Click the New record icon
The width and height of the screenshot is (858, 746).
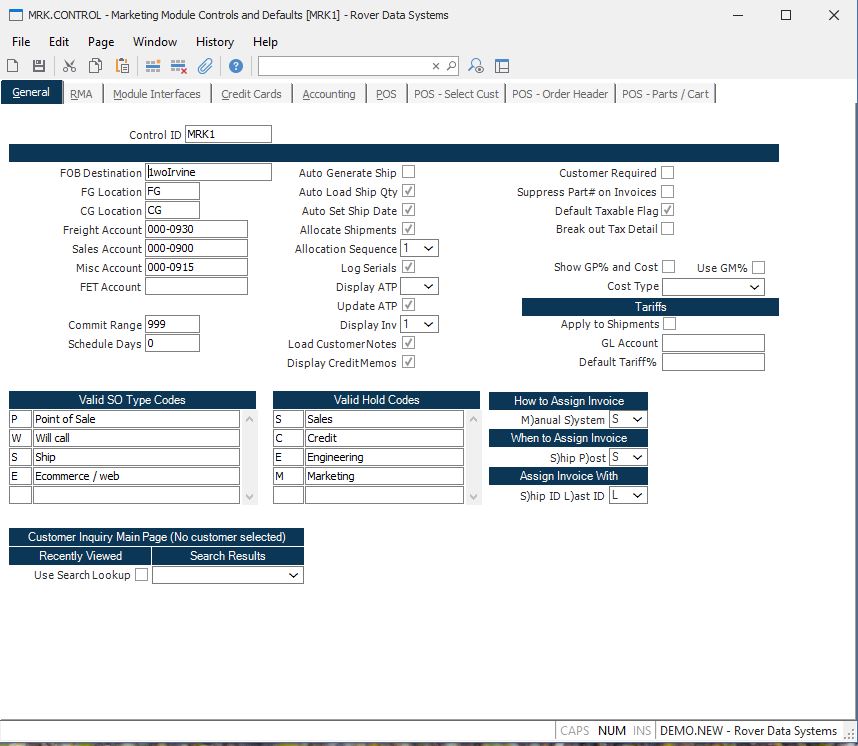click(x=13, y=66)
